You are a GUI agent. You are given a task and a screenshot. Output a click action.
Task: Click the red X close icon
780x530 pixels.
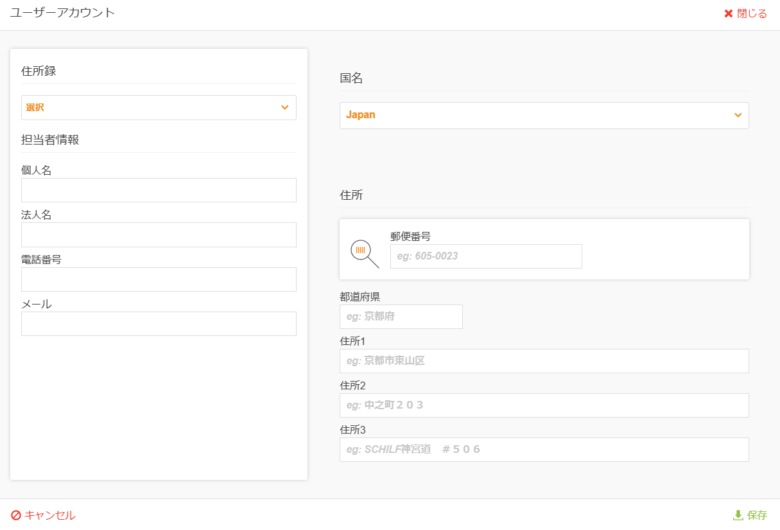click(x=728, y=13)
